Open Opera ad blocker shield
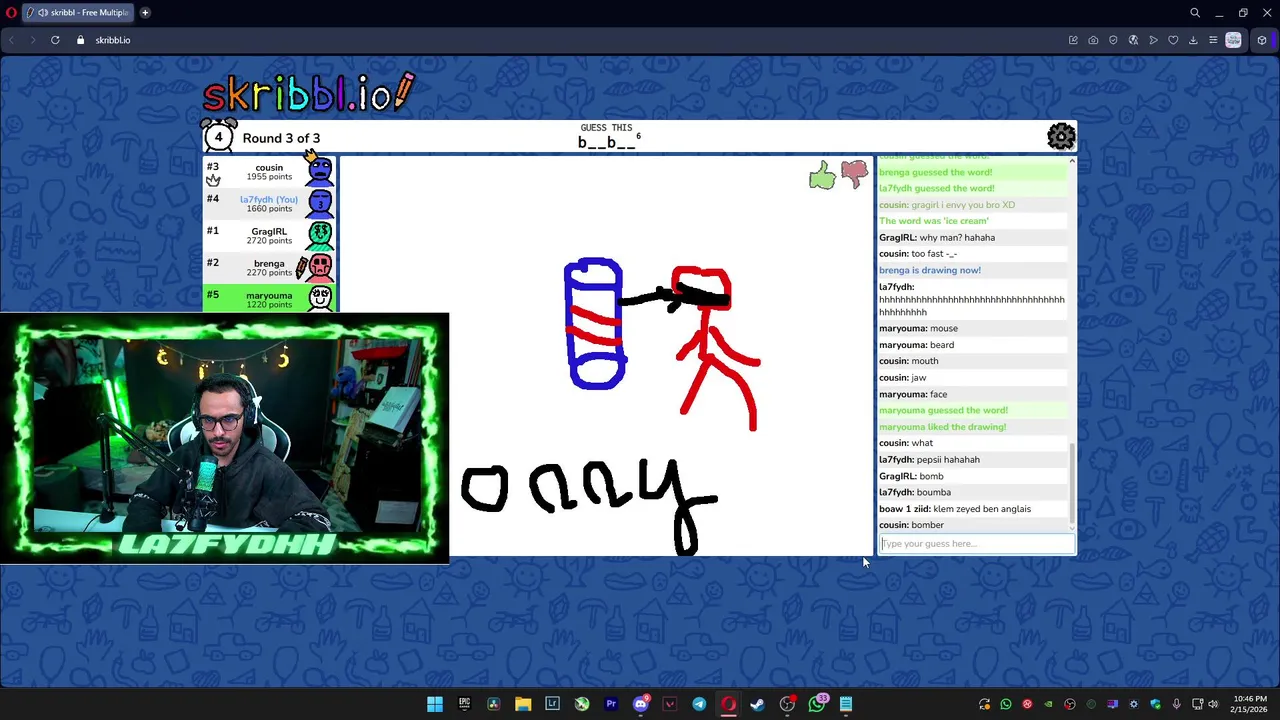1280x720 pixels. click(x=1113, y=40)
